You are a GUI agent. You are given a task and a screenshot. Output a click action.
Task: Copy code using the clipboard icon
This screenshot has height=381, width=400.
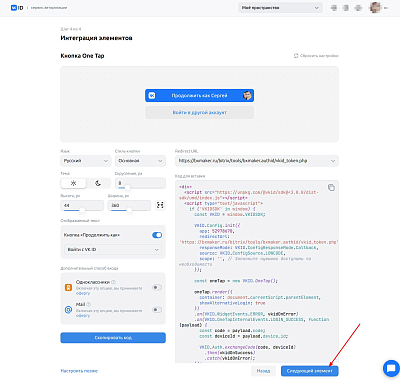[x=331, y=187]
